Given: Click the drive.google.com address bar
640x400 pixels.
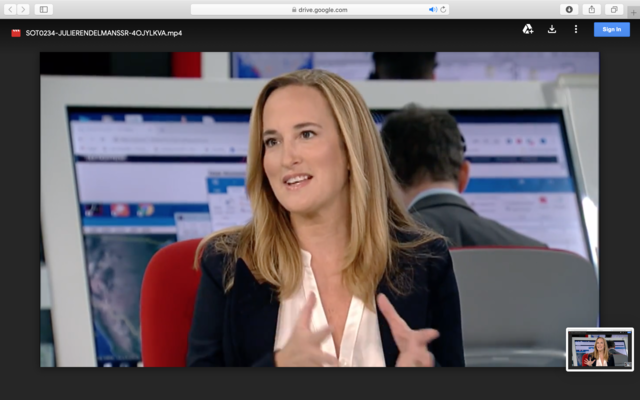Looking at the screenshot, I should click(319, 9).
